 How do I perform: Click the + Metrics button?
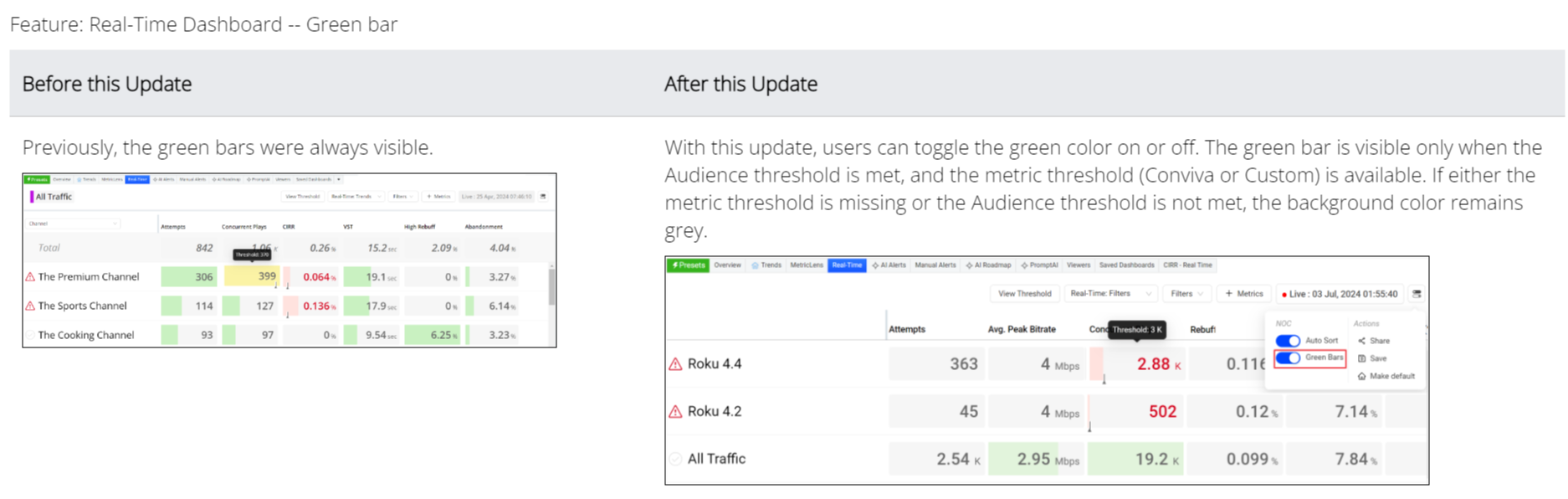tap(1244, 294)
